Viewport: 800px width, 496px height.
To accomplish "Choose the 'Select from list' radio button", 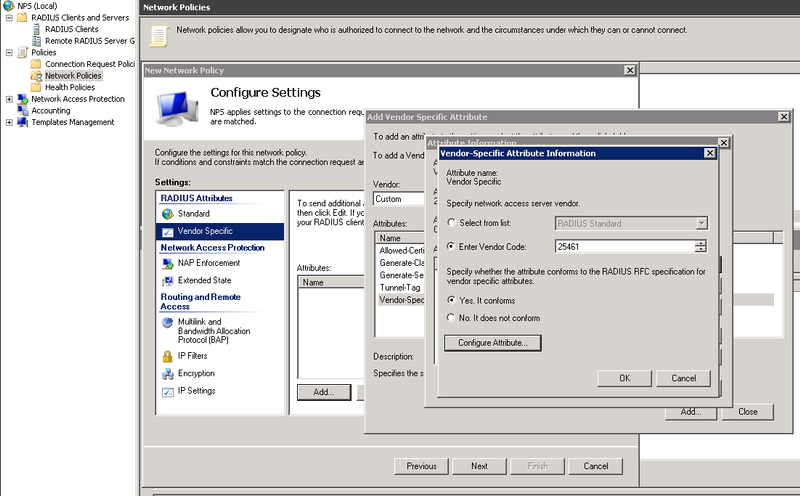I will pos(452,223).
